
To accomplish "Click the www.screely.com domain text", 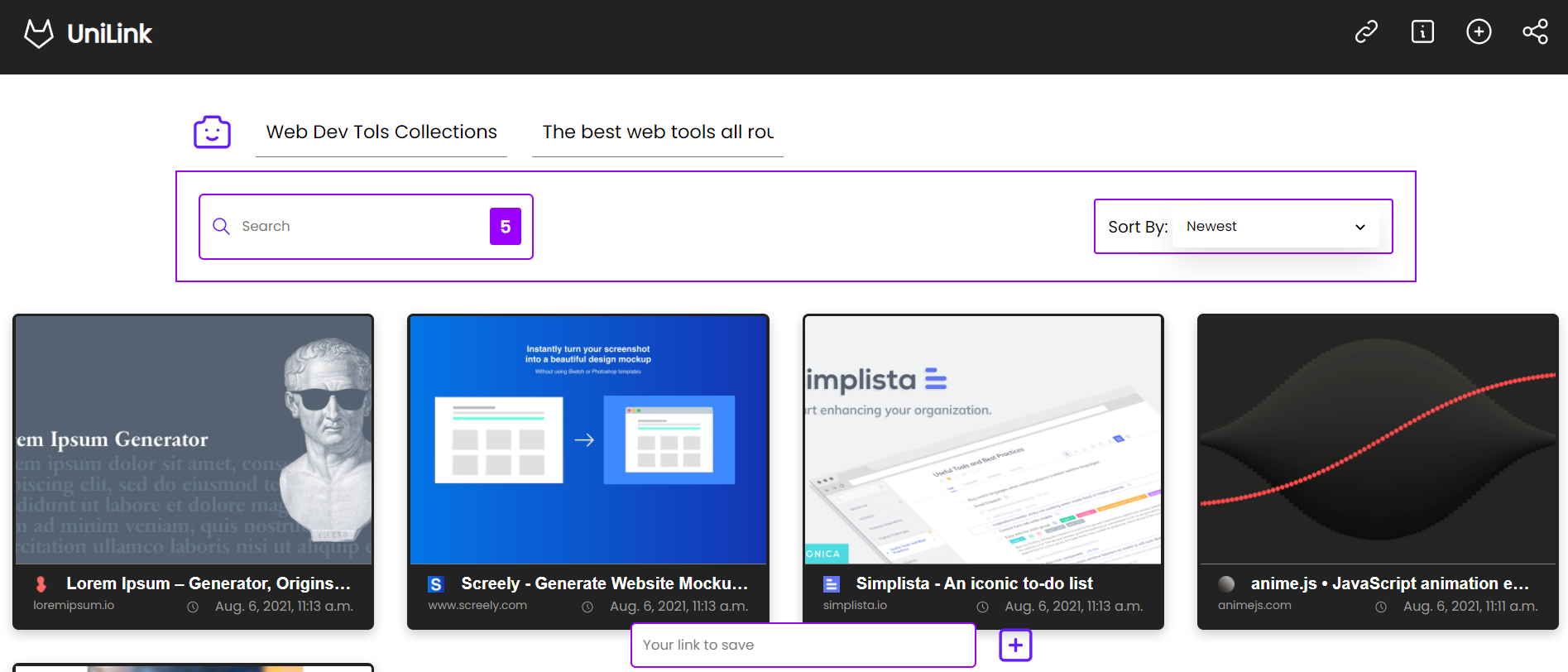I will click(x=477, y=605).
